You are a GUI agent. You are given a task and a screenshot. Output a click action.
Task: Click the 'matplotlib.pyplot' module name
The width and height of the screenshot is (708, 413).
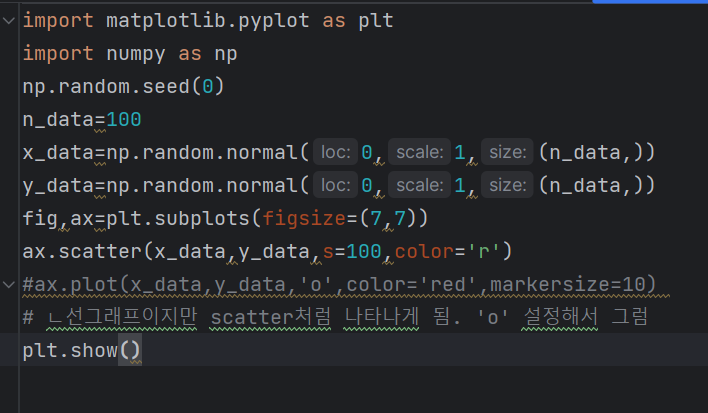tap(208, 21)
